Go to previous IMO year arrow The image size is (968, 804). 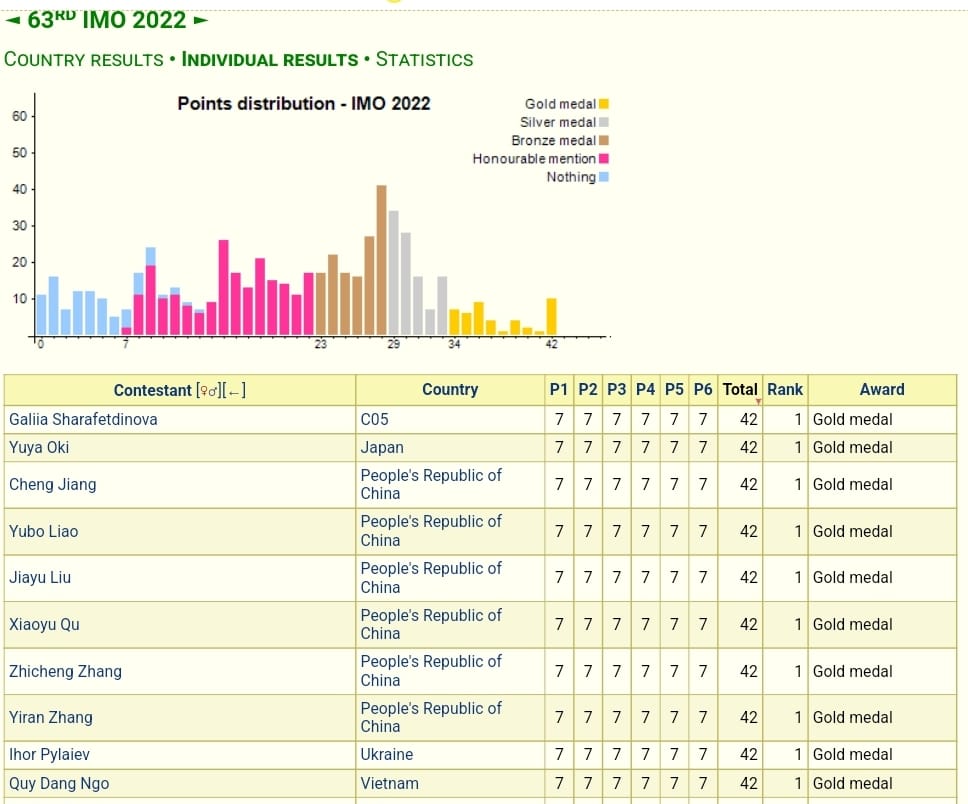click(12, 19)
